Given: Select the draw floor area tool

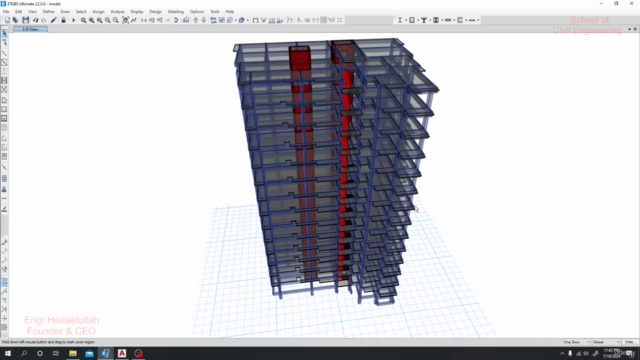Looking at the screenshot, I should [x=4, y=100].
